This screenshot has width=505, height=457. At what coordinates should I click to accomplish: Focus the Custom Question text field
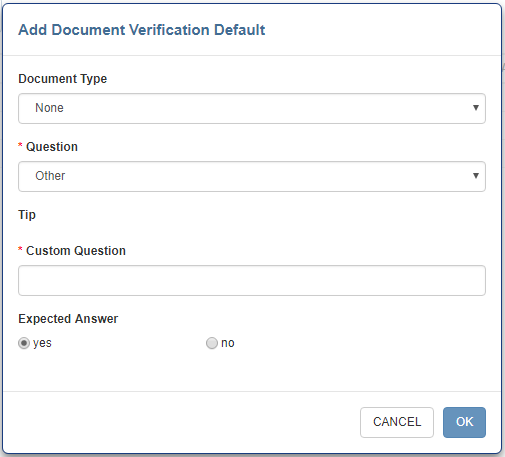pos(252,280)
